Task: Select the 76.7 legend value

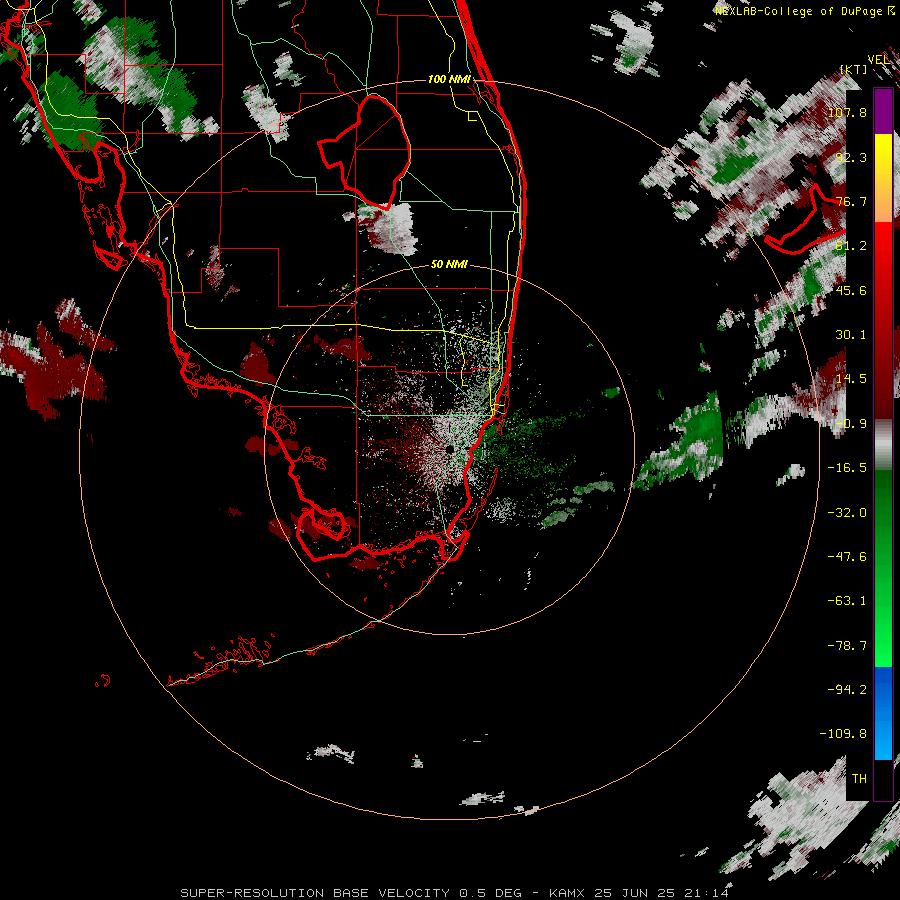Action: click(851, 201)
